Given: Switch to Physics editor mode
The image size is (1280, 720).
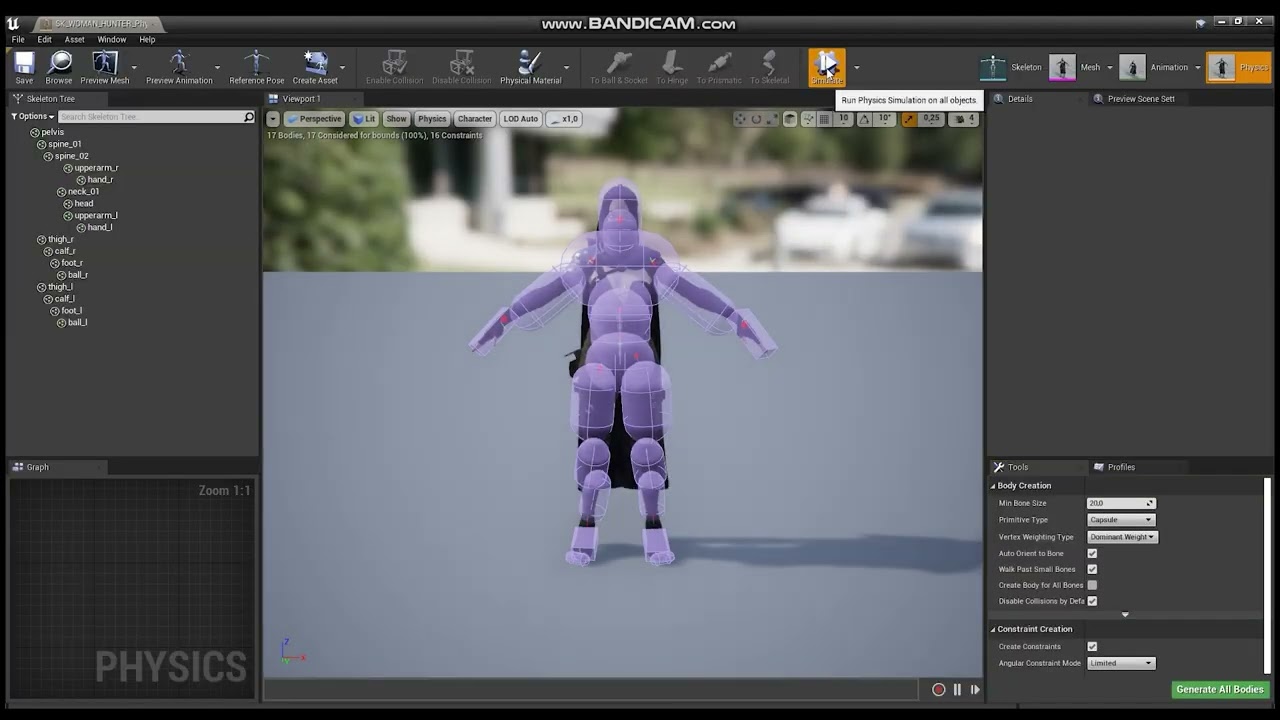Looking at the screenshot, I should (1239, 67).
